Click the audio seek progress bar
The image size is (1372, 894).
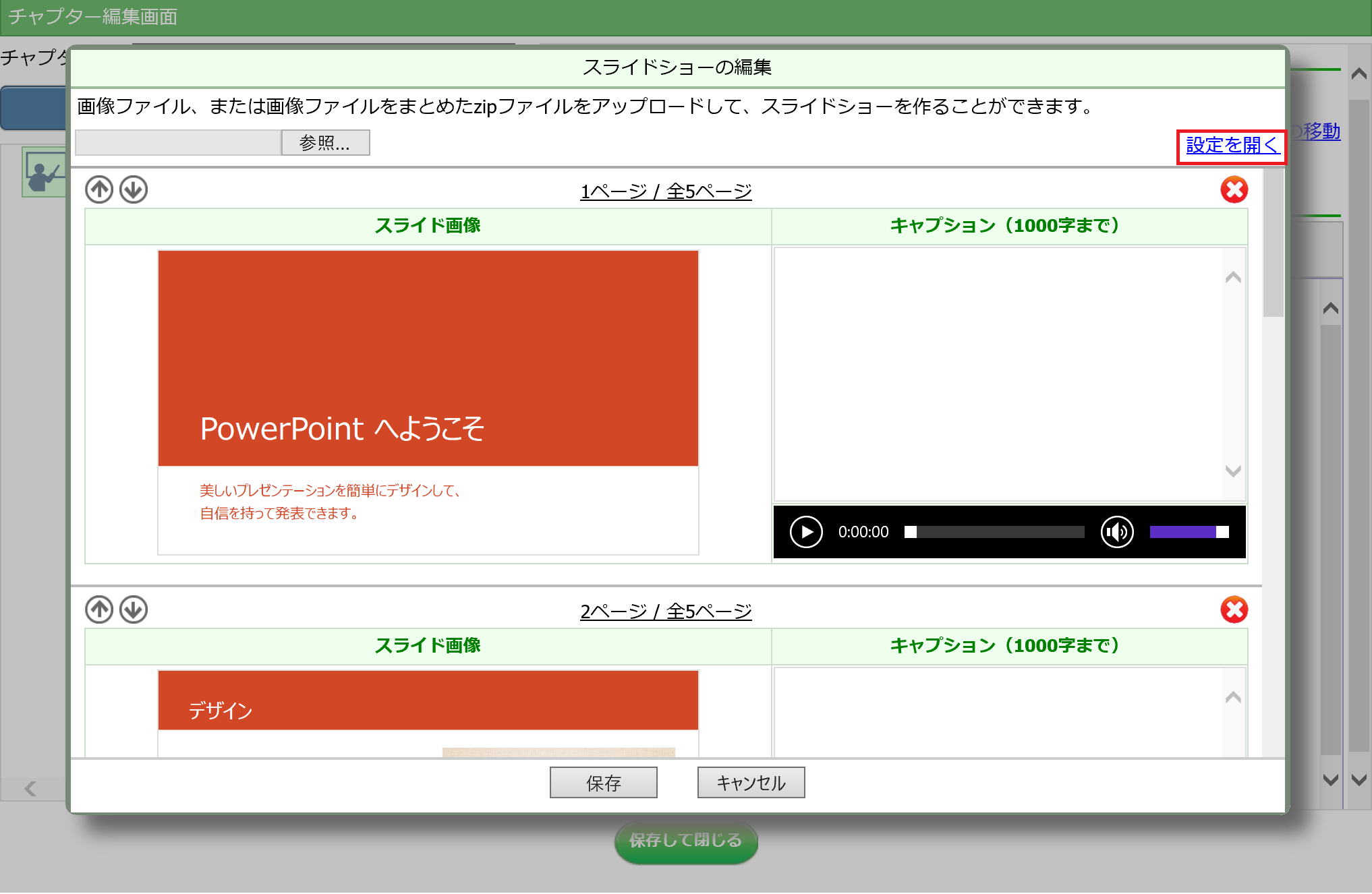coord(994,532)
